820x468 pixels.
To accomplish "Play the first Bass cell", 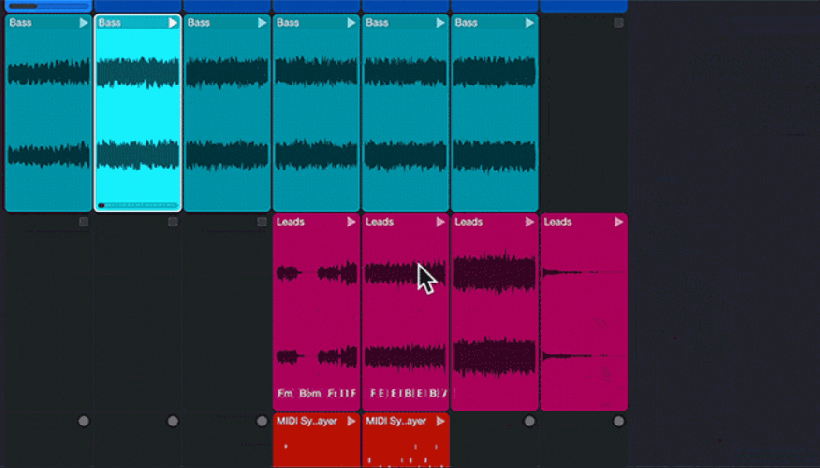I will [83, 23].
